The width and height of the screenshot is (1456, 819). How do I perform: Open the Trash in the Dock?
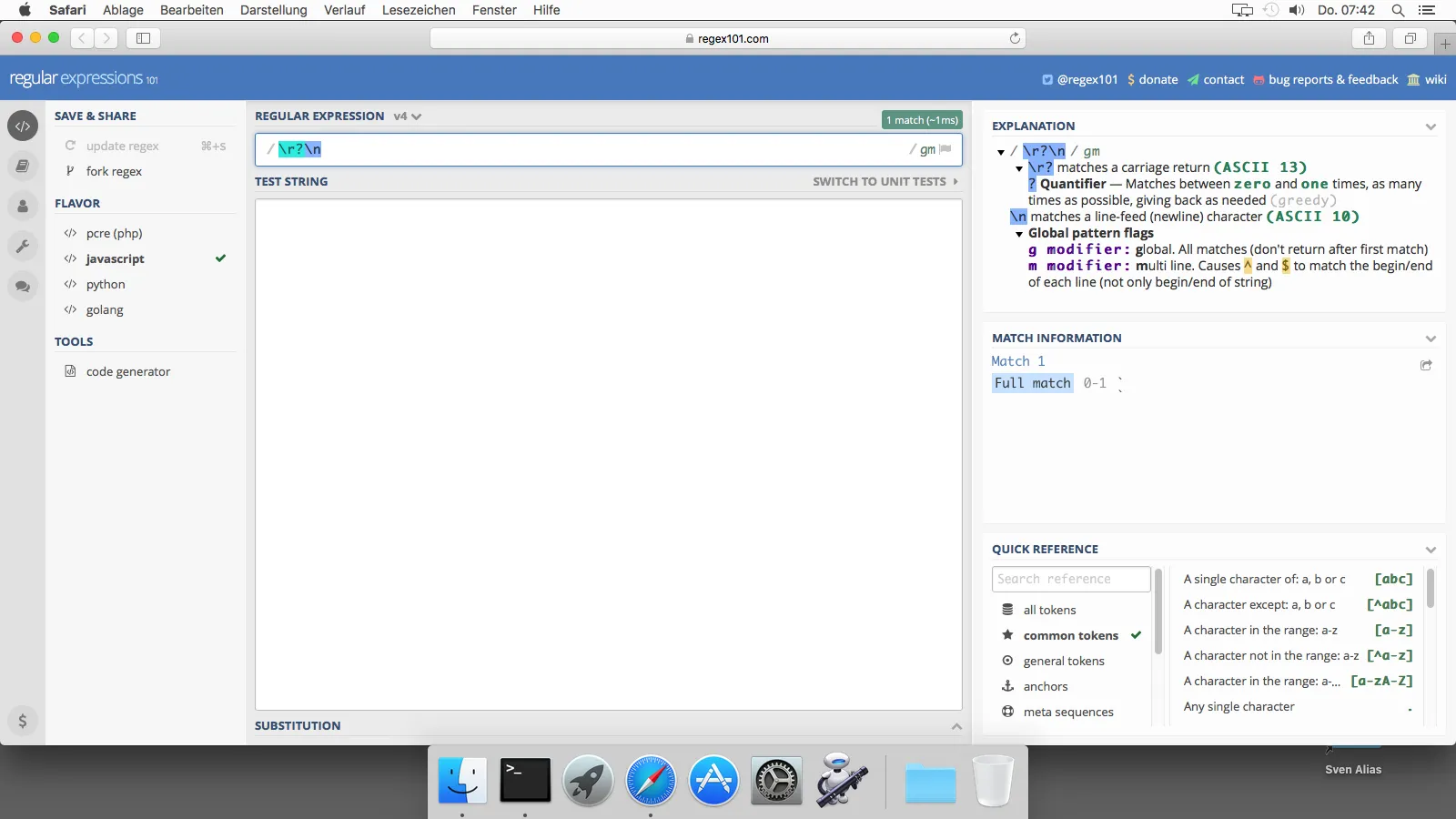993,780
